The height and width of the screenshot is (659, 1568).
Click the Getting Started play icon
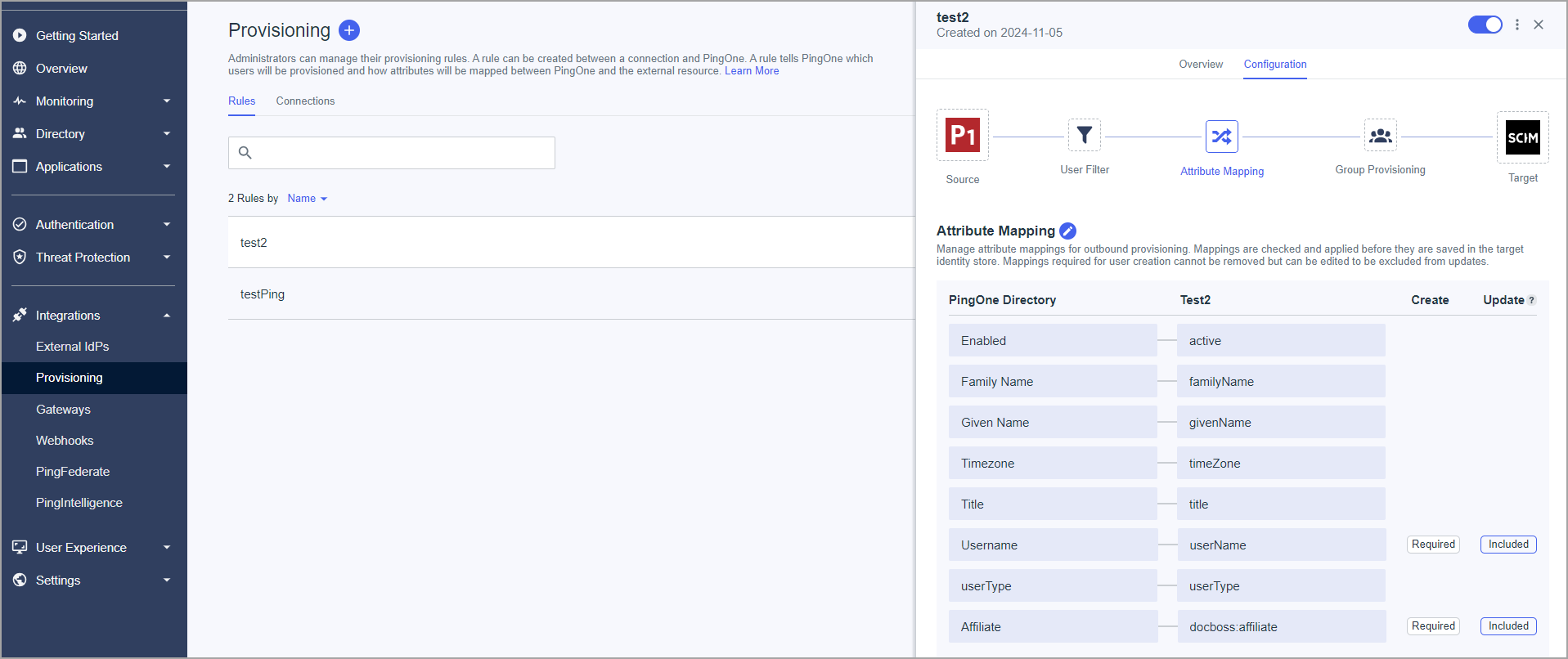tap(20, 35)
